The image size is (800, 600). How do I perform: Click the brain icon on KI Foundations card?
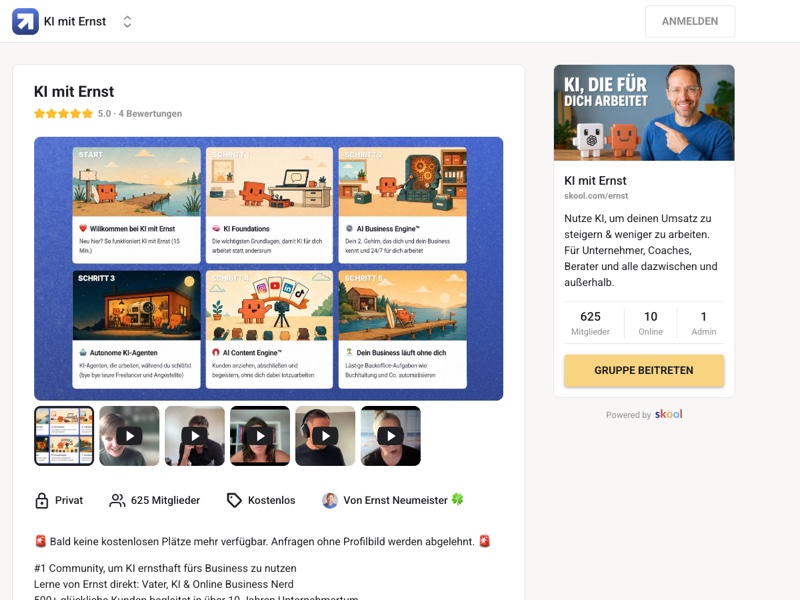[216, 229]
